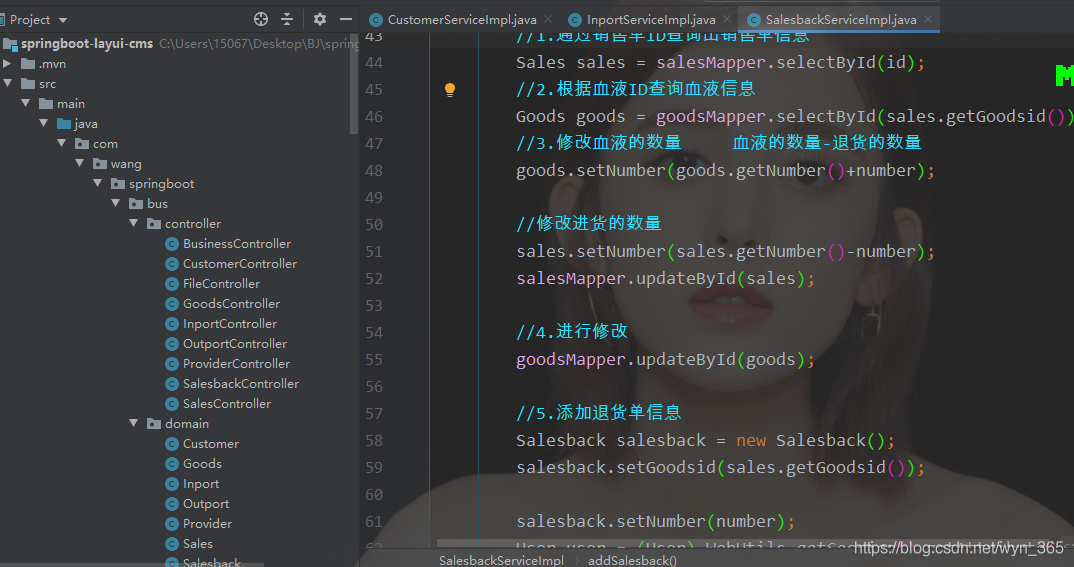
Task: Expand the .mvn folder
Action: tap(8, 64)
